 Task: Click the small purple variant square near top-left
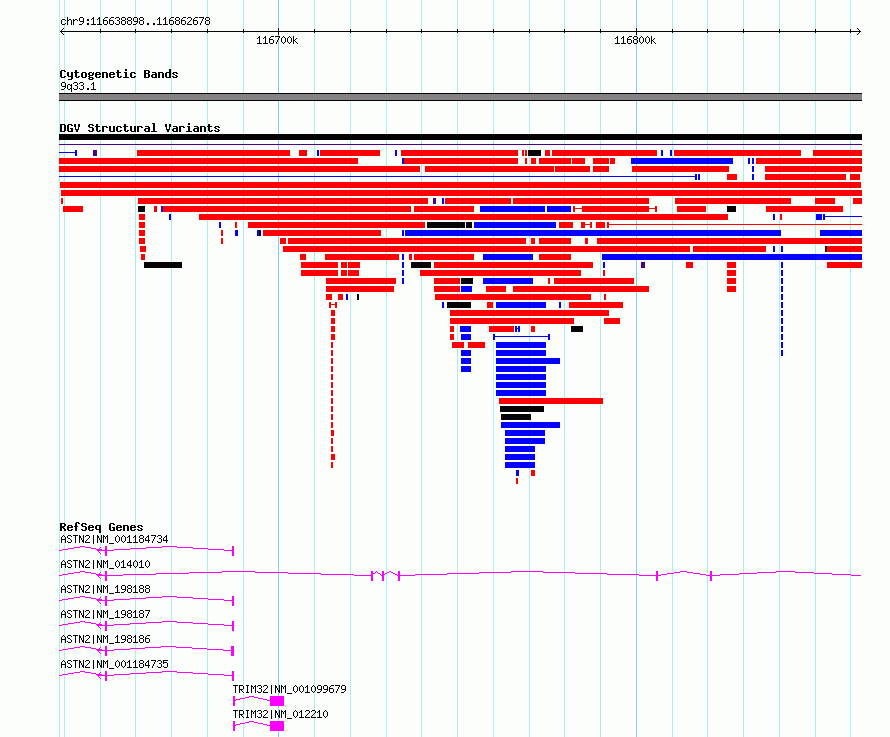click(x=95, y=153)
